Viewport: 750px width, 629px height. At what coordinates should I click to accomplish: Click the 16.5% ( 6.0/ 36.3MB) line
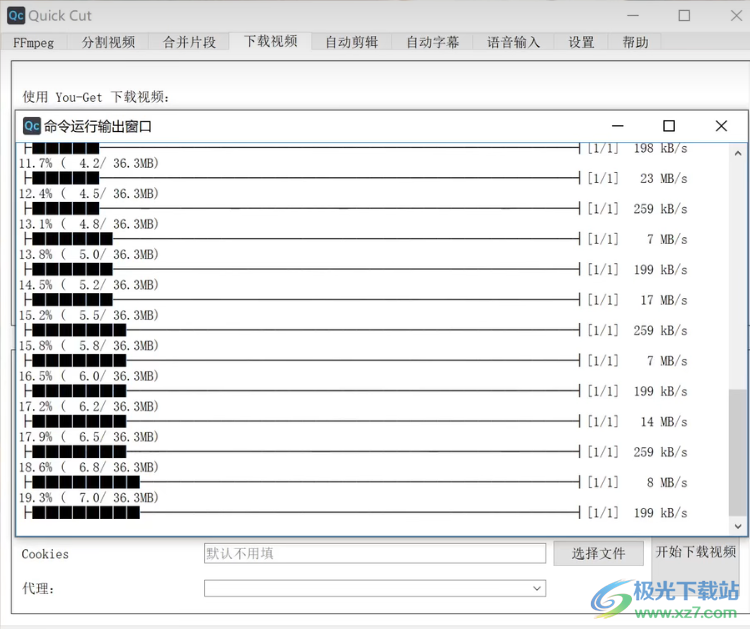(88, 376)
